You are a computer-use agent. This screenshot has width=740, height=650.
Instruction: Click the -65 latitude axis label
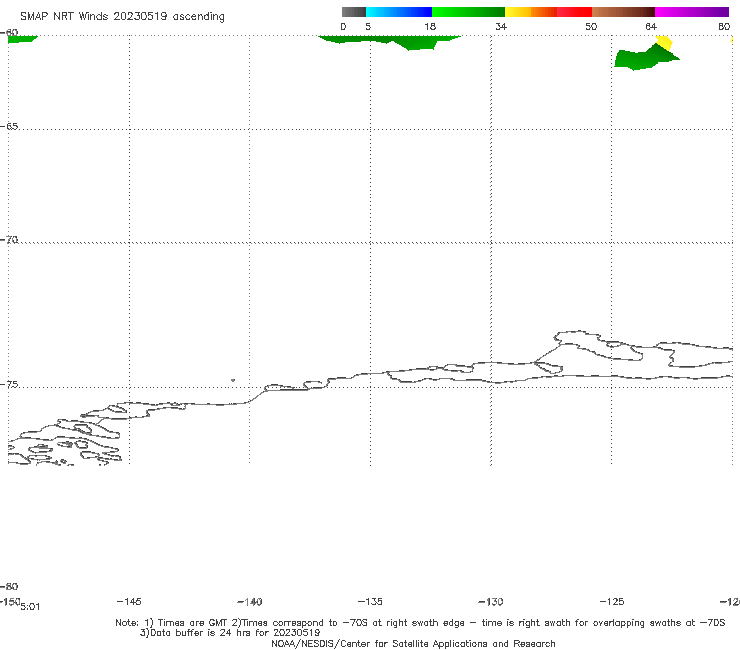pyautogui.click(x=9, y=127)
